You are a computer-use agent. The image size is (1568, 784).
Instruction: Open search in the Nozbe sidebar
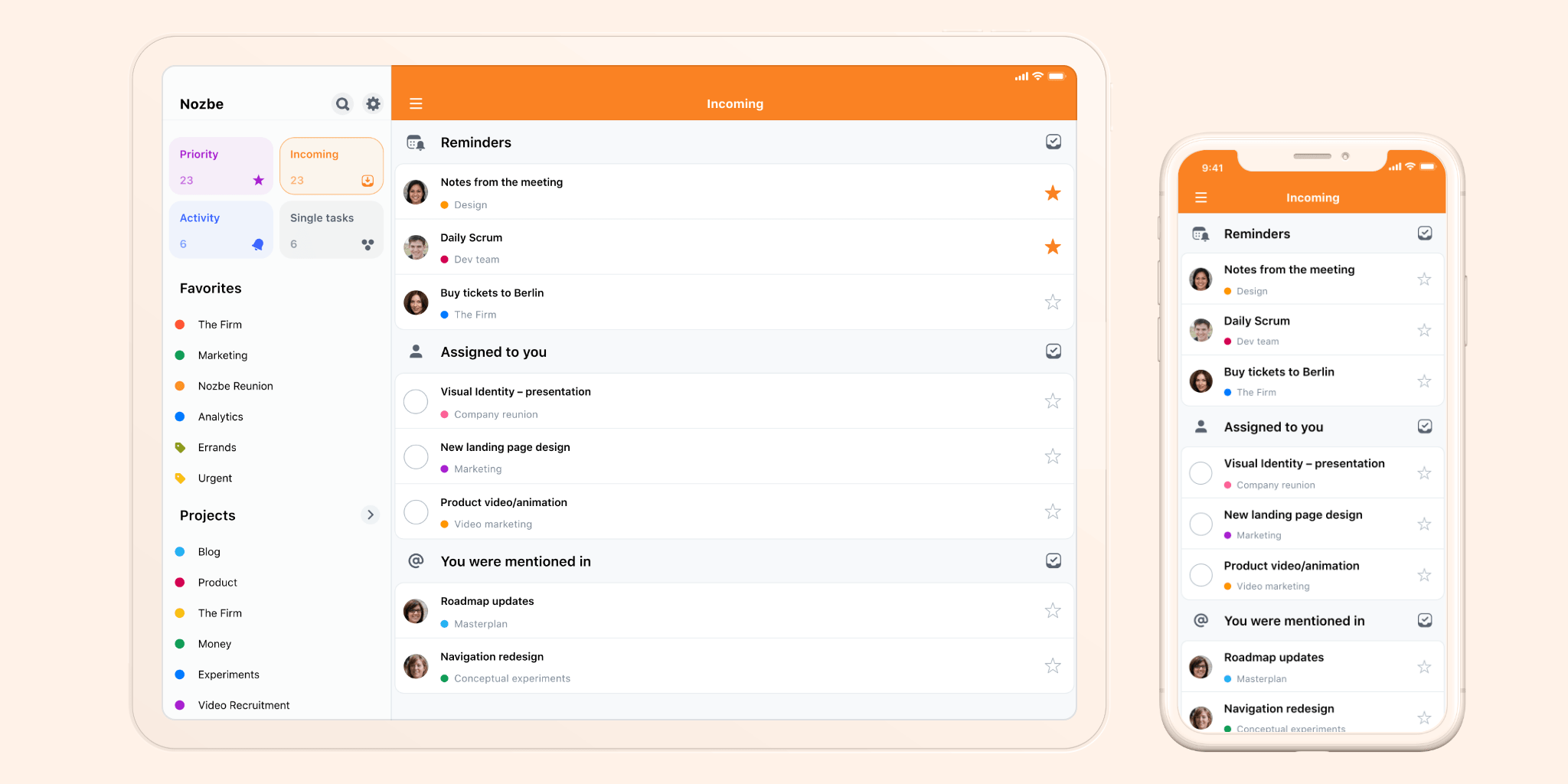(342, 103)
